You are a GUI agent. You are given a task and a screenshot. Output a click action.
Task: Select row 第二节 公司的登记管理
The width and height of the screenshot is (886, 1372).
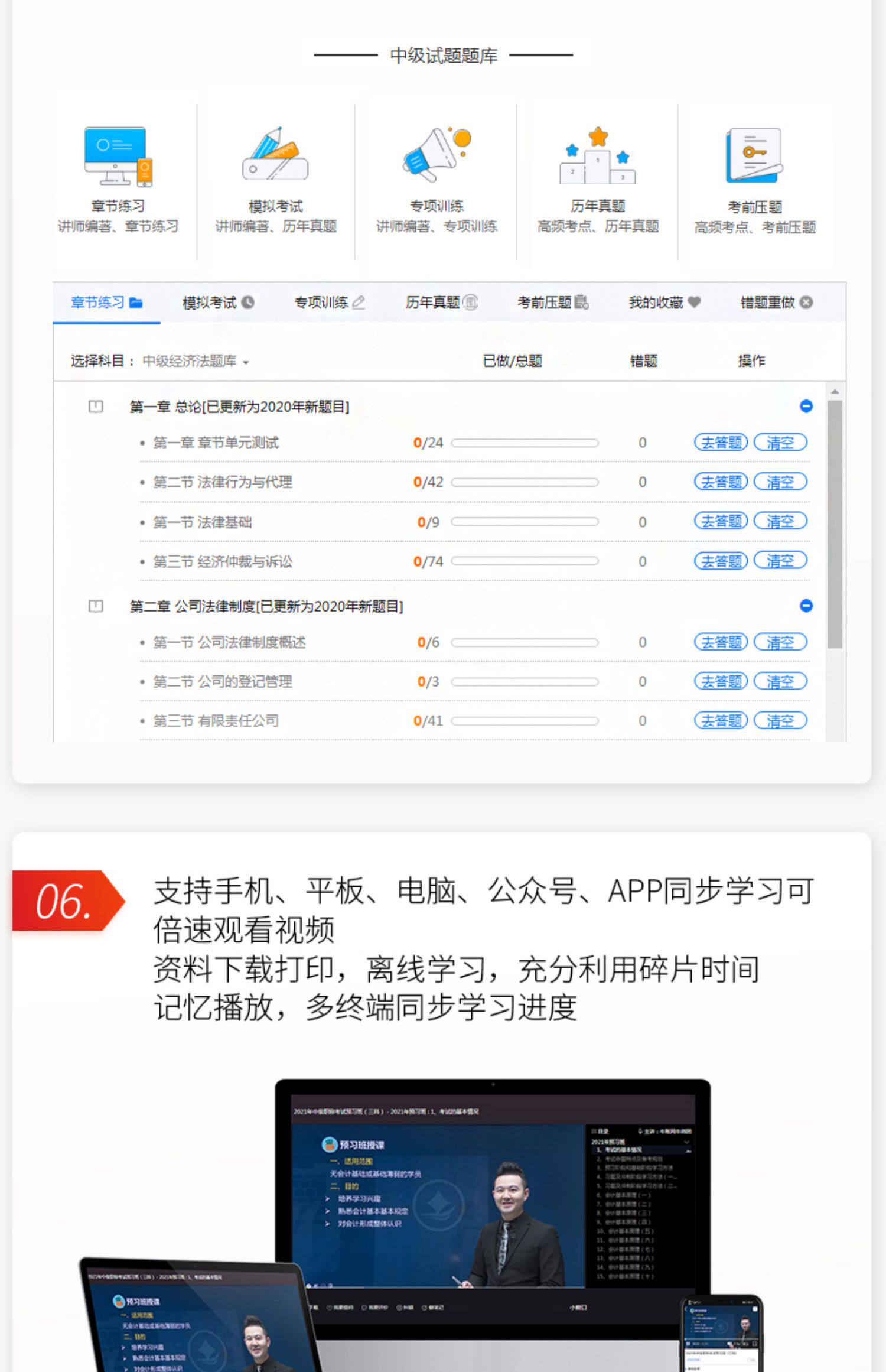pos(474,682)
